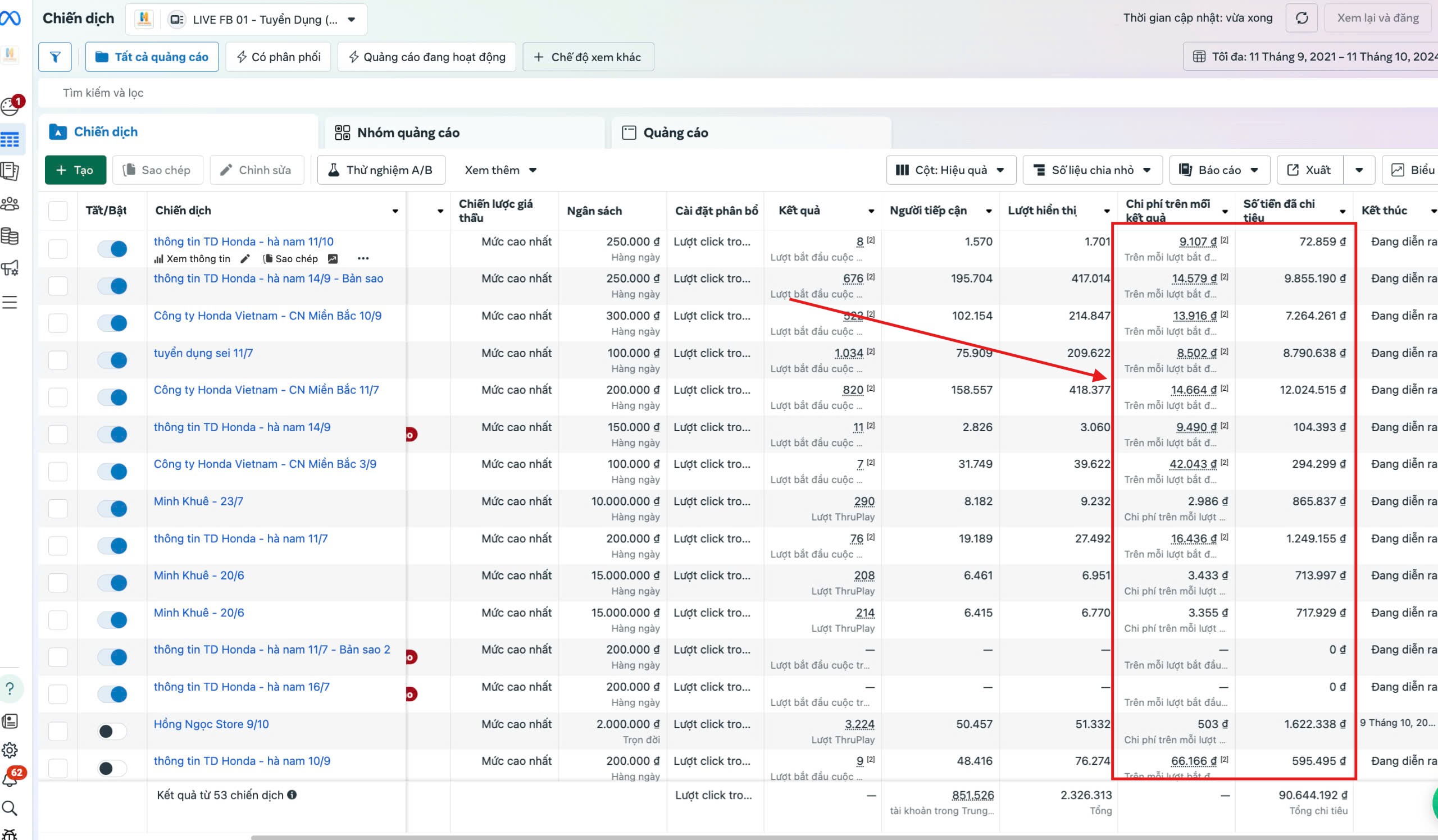Open campaign link tuyển dụng sei 11/7
Screen dimensions: 1438x840
203,353
